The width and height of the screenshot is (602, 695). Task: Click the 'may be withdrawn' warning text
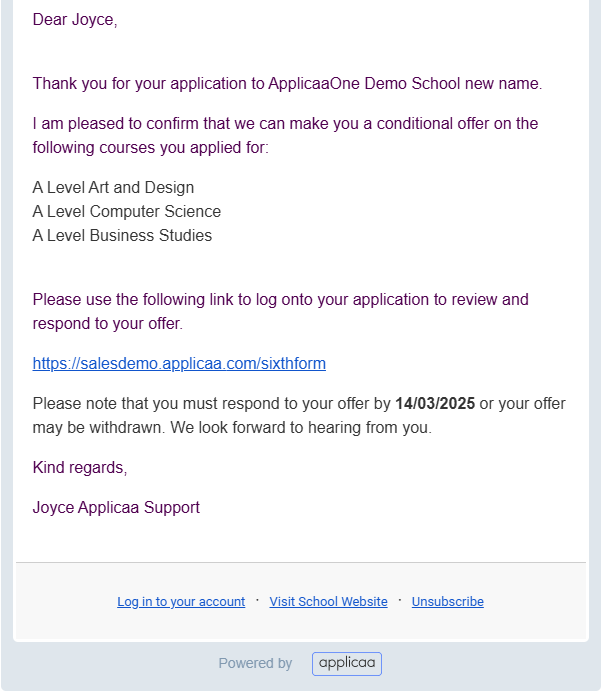(99, 428)
